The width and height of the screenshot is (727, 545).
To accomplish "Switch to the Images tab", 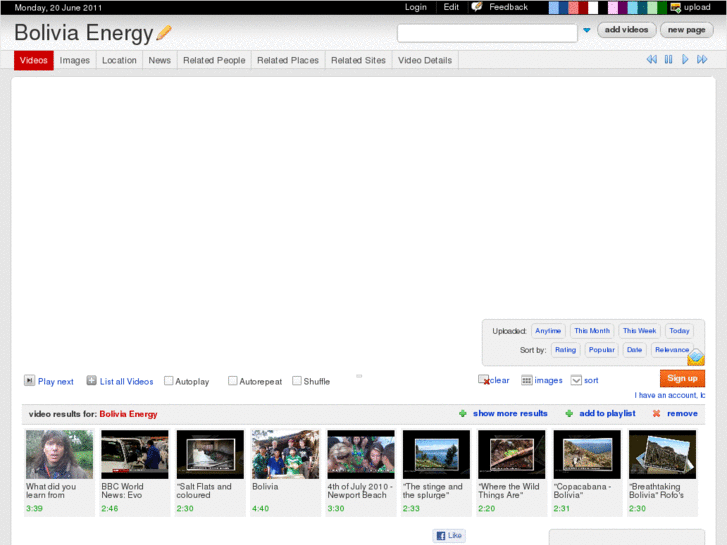I will 75,60.
